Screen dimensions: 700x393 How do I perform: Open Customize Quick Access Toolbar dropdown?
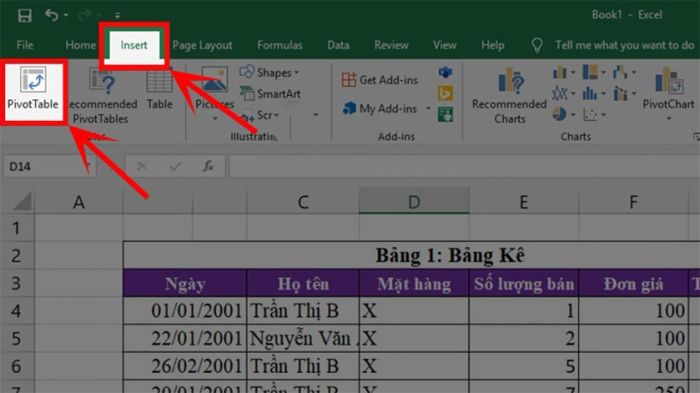tap(117, 16)
